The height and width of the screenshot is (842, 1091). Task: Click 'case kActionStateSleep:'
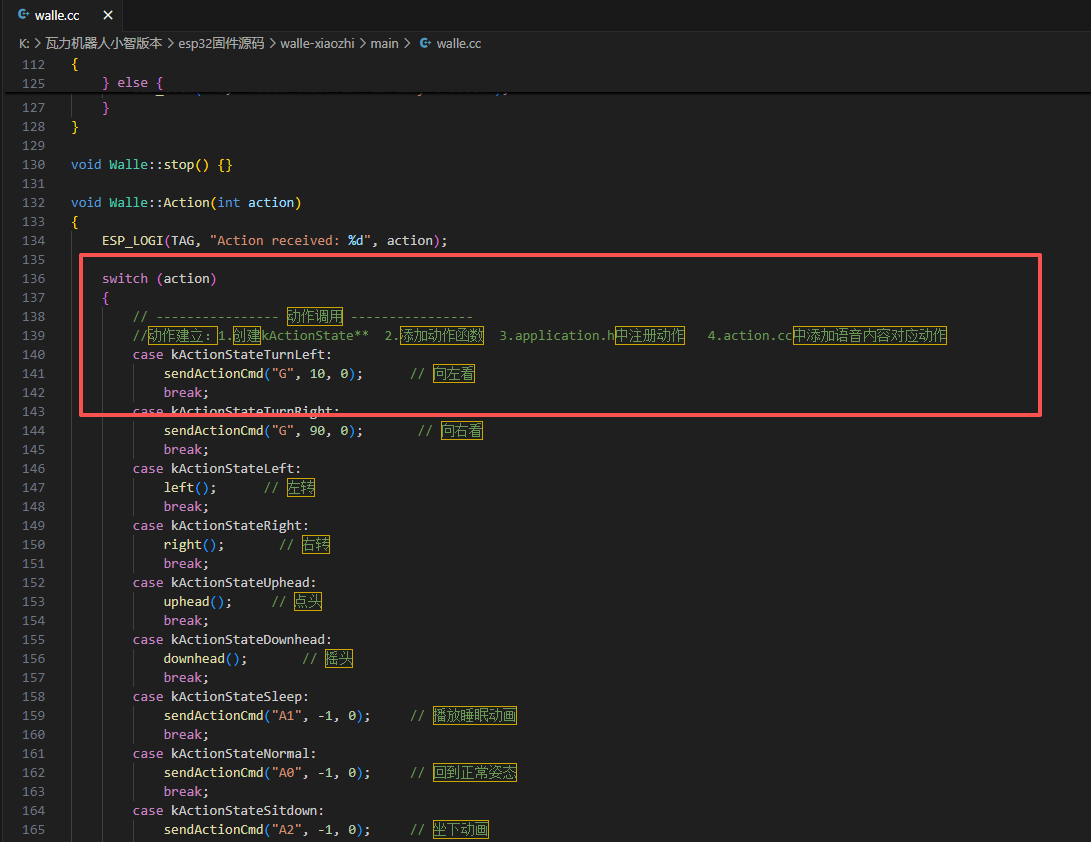click(x=221, y=697)
